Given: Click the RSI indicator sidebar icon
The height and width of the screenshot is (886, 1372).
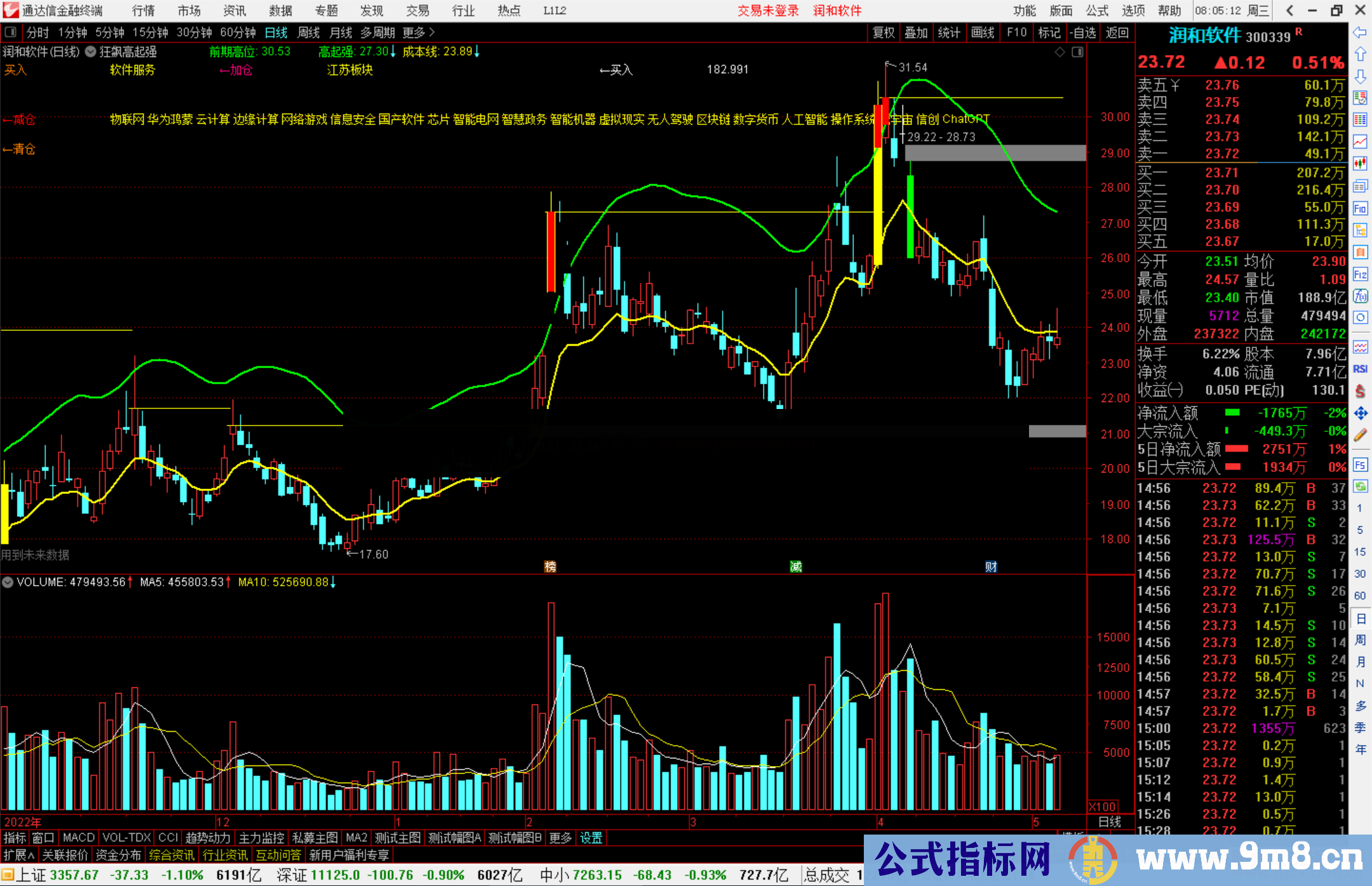Looking at the screenshot, I should pyautogui.click(x=1360, y=369).
